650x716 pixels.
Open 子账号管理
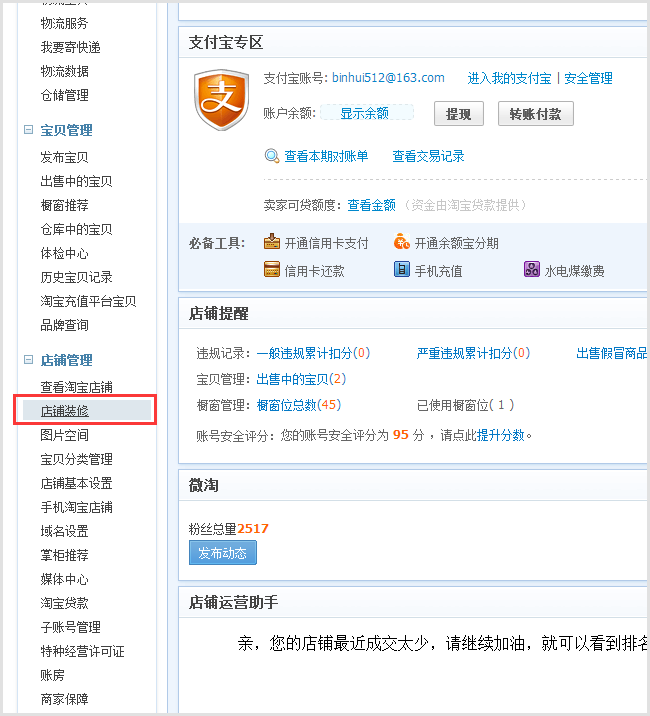[70, 627]
